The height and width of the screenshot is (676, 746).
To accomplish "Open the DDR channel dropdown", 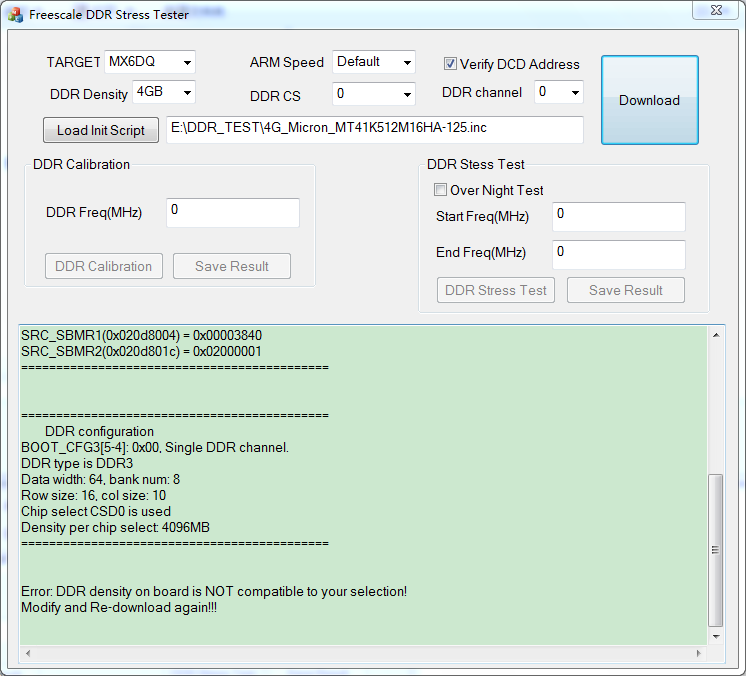I will click(x=559, y=92).
